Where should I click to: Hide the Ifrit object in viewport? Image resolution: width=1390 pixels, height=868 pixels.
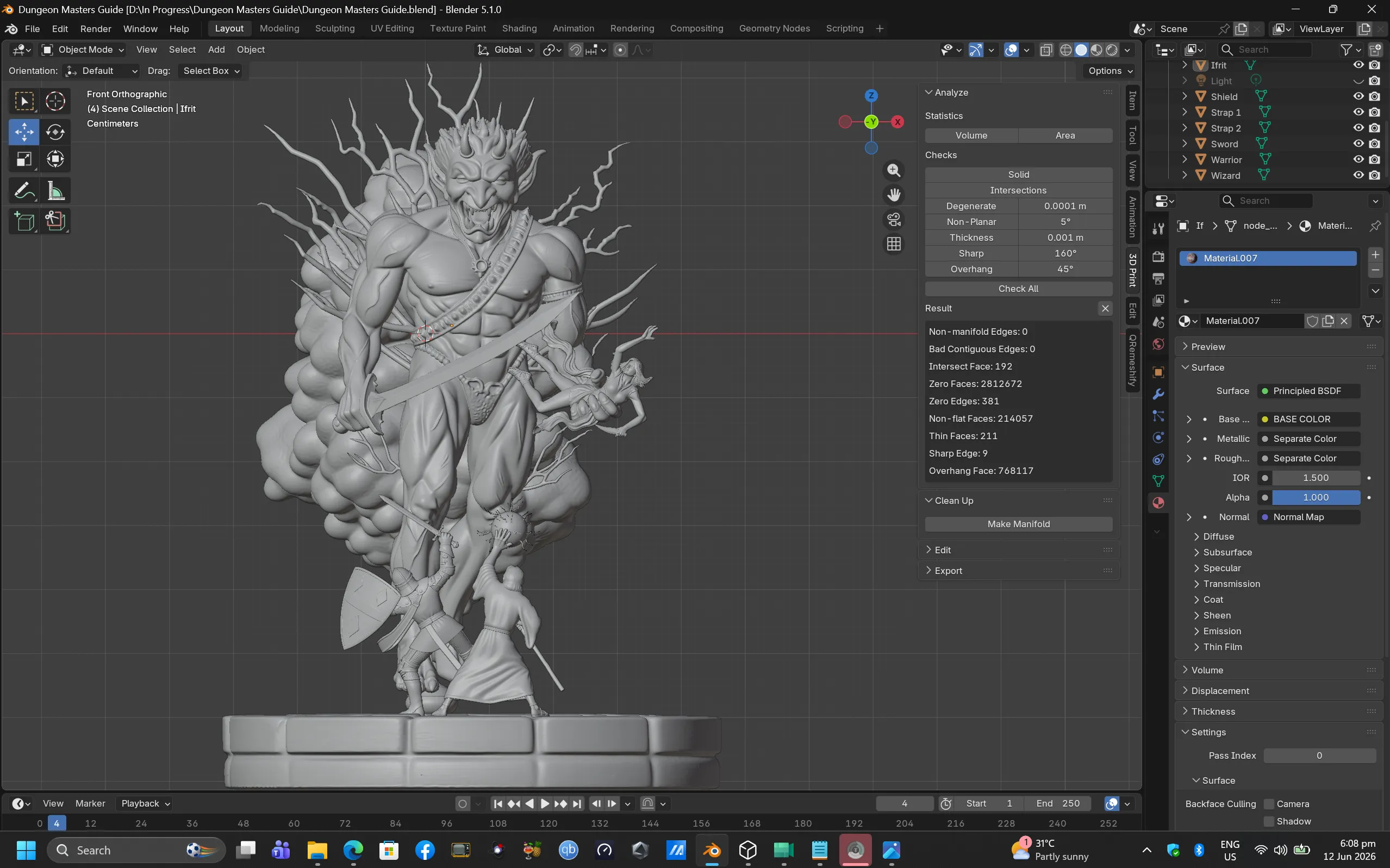coord(1358,65)
